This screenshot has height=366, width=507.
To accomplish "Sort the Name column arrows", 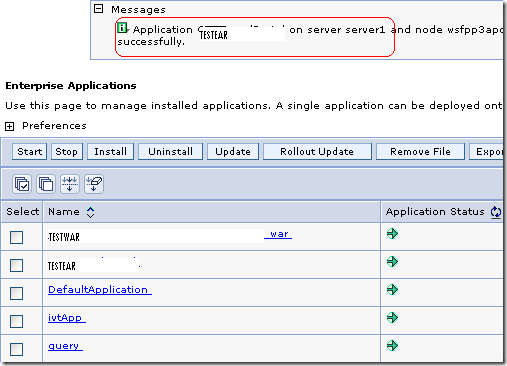I will click(90, 212).
